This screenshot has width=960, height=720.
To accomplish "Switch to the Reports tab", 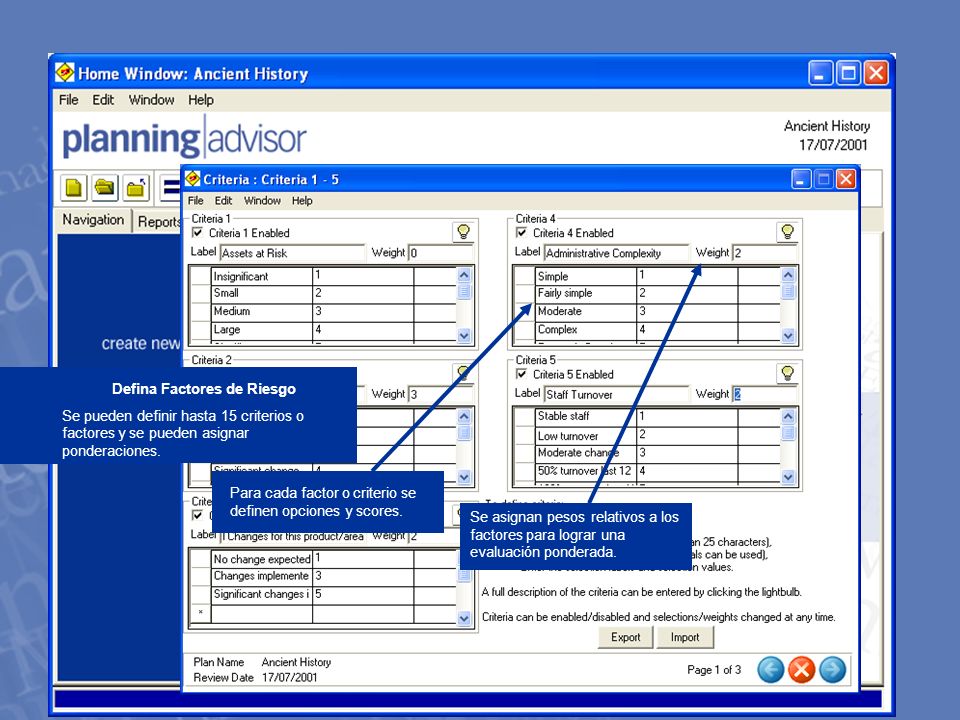I will tap(157, 222).
